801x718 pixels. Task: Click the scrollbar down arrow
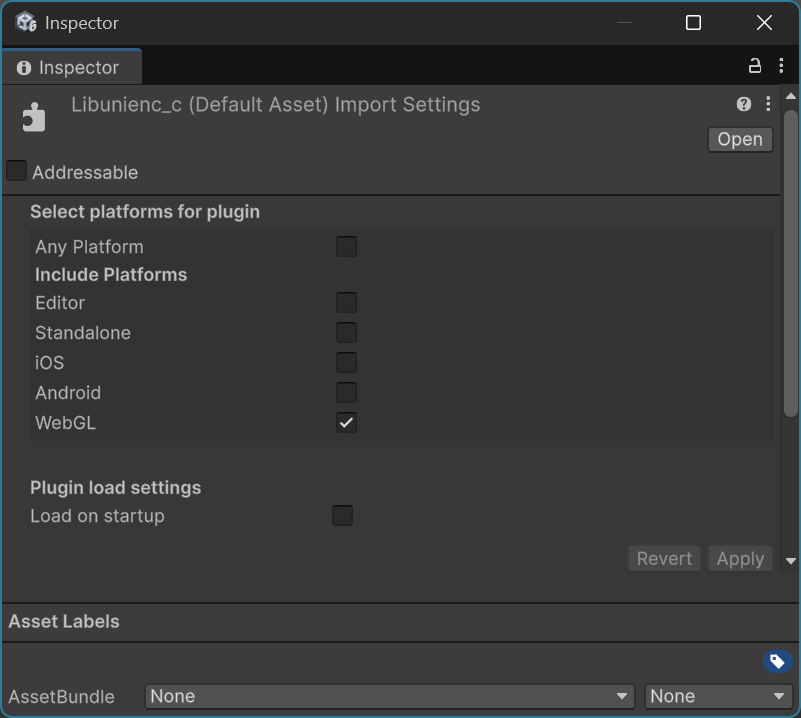[791, 561]
